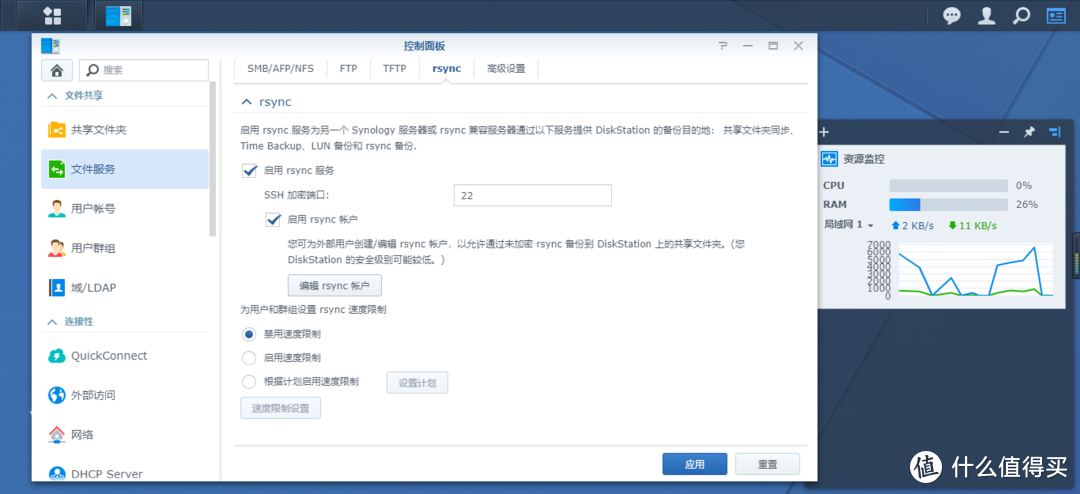
Task: Click the 0% CPU value
Action: (1024, 186)
